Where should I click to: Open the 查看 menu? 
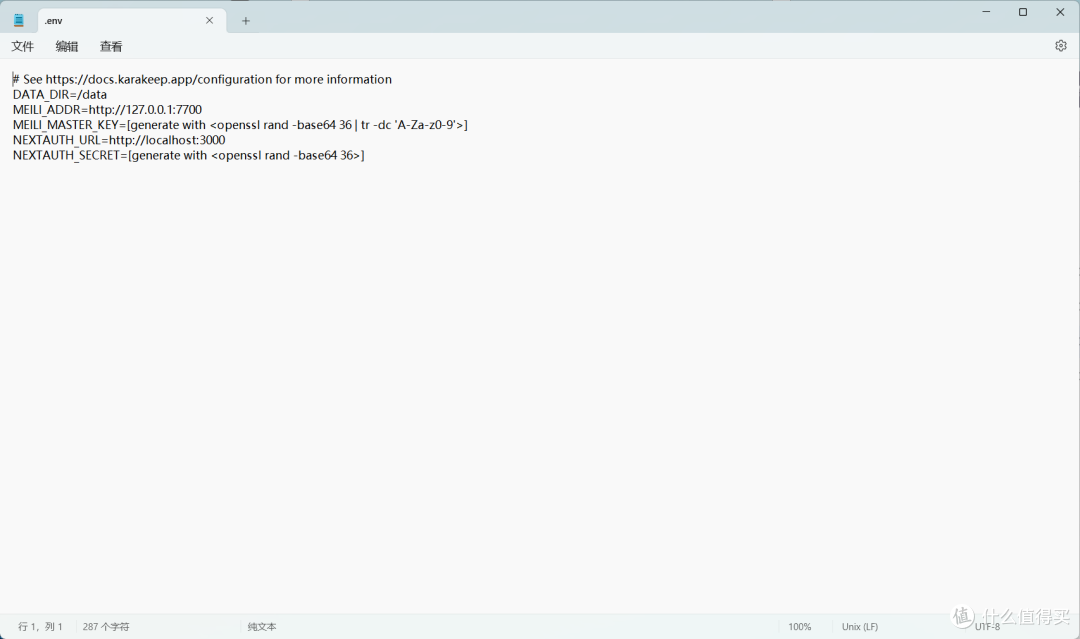tap(111, 47)
